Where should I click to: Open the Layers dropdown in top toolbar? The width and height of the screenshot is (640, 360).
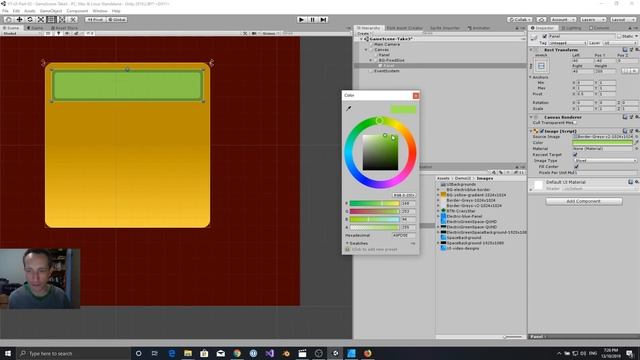click(x=592, y=20)
